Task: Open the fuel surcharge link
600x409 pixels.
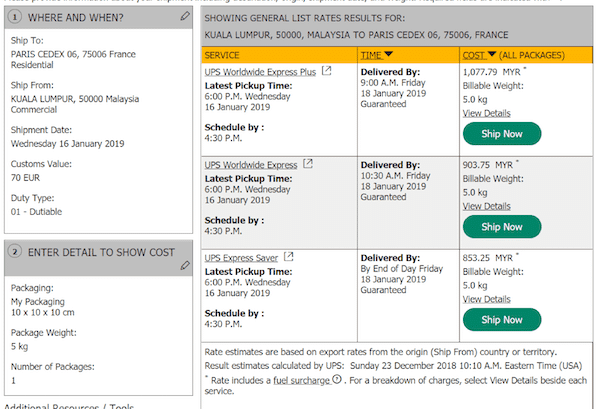Action: pyautogui.click(x=302, y=380)
